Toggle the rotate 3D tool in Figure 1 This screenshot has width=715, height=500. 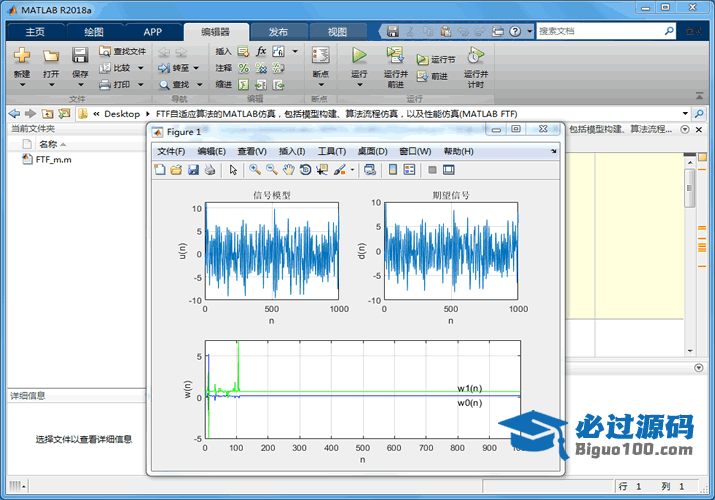(x=306, y=170)
